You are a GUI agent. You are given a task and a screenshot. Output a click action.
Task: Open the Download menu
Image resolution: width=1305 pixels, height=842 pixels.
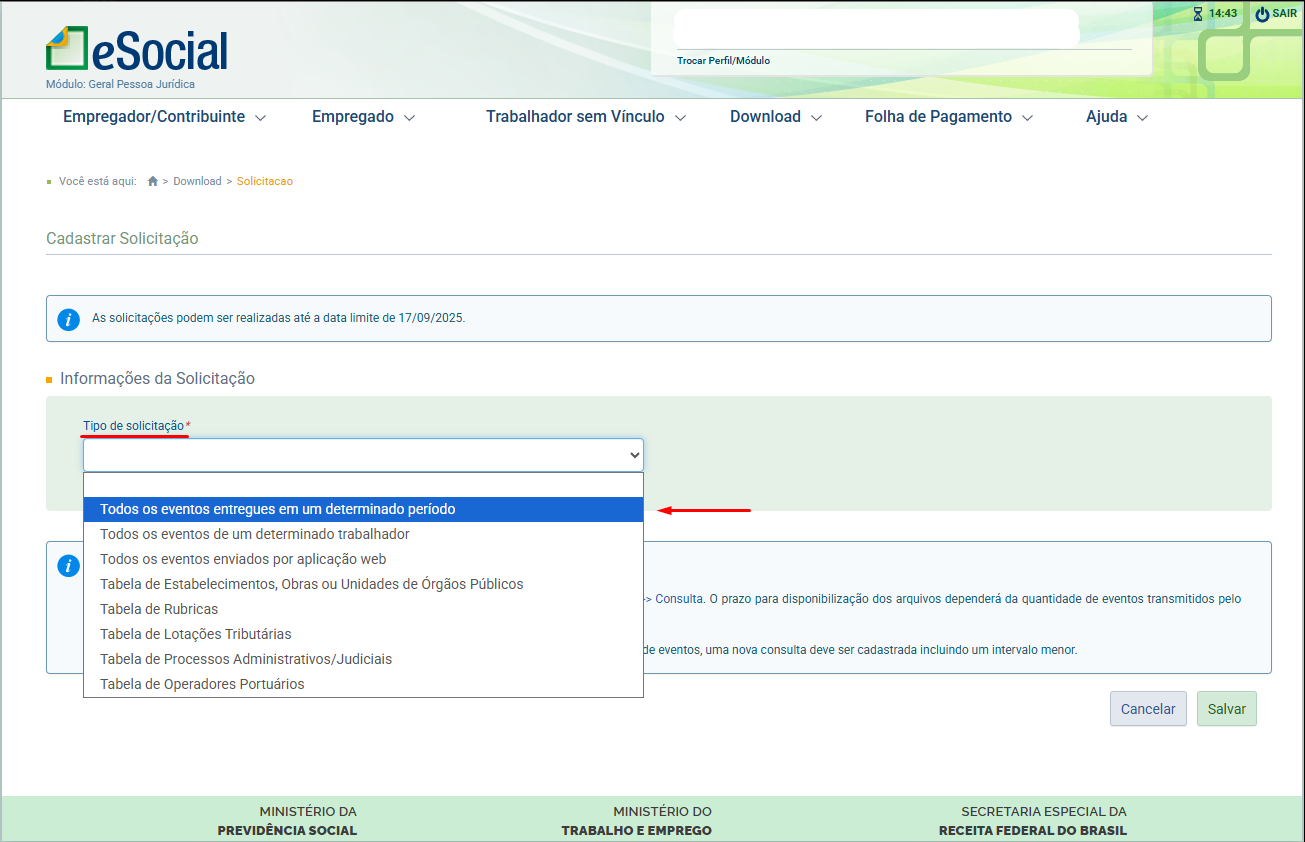click(x=776, y=117)
